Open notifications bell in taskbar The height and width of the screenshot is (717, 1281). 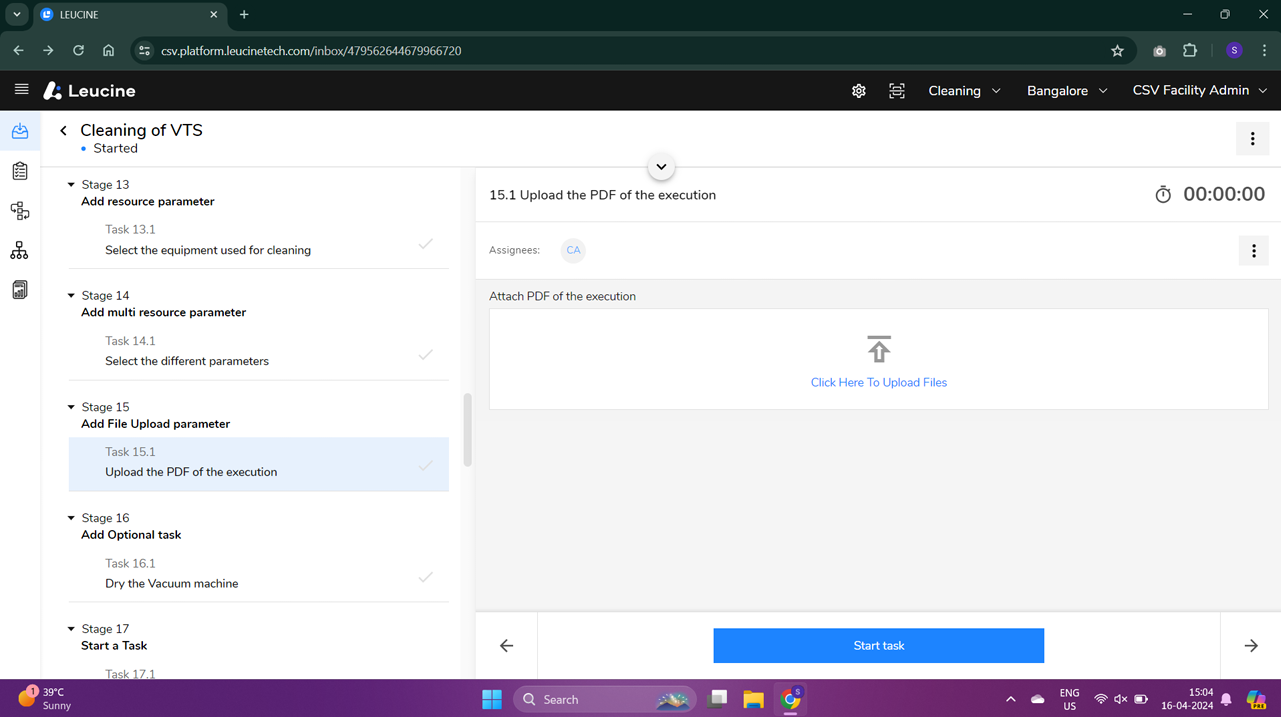(x=1226, y=699)
